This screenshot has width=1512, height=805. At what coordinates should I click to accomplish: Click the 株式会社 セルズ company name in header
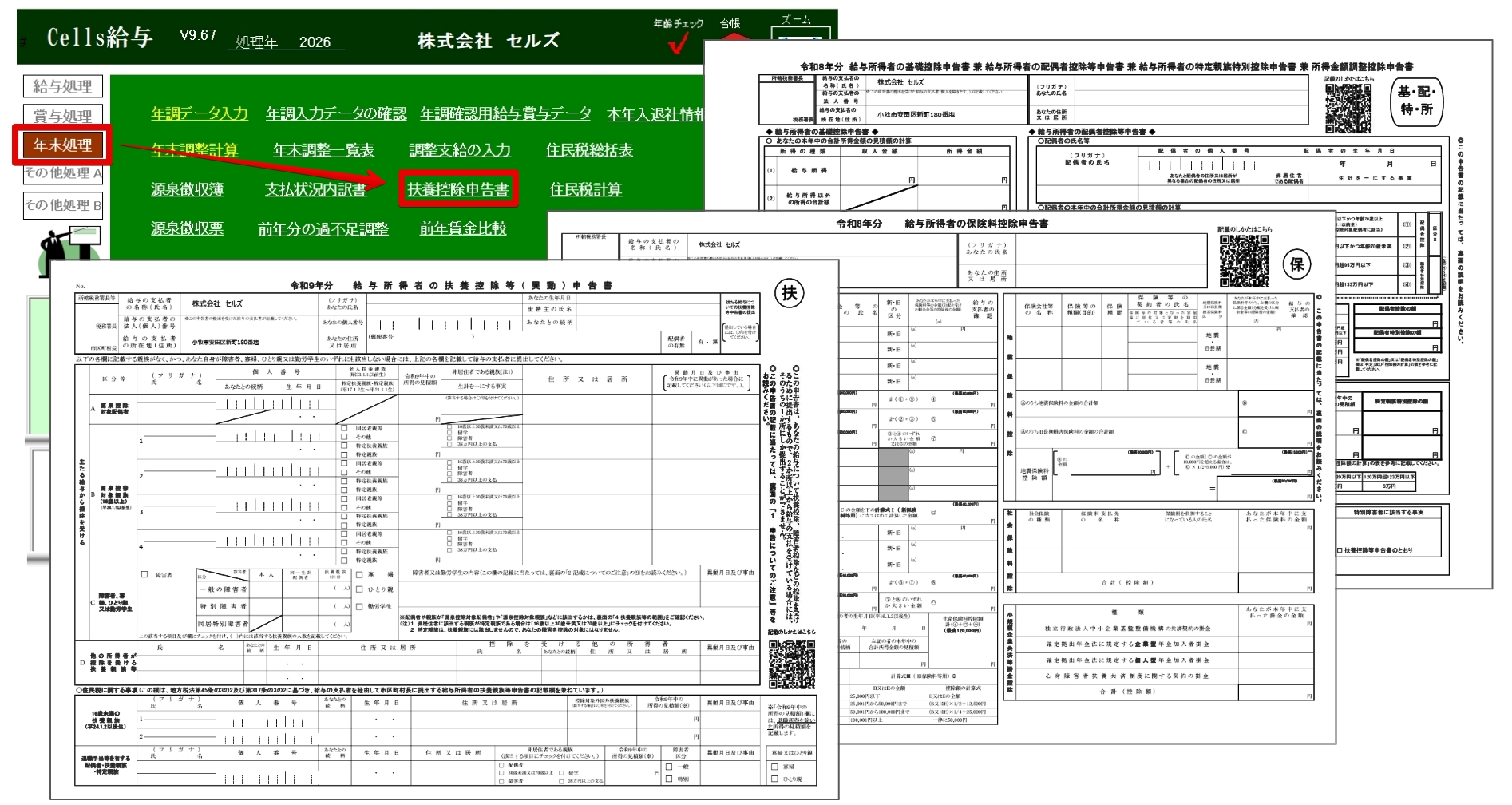pos(489,41)
